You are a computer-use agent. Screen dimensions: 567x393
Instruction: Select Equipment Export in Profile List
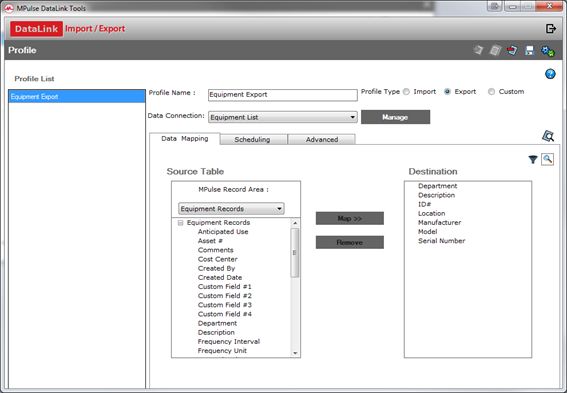pos(77,97)
